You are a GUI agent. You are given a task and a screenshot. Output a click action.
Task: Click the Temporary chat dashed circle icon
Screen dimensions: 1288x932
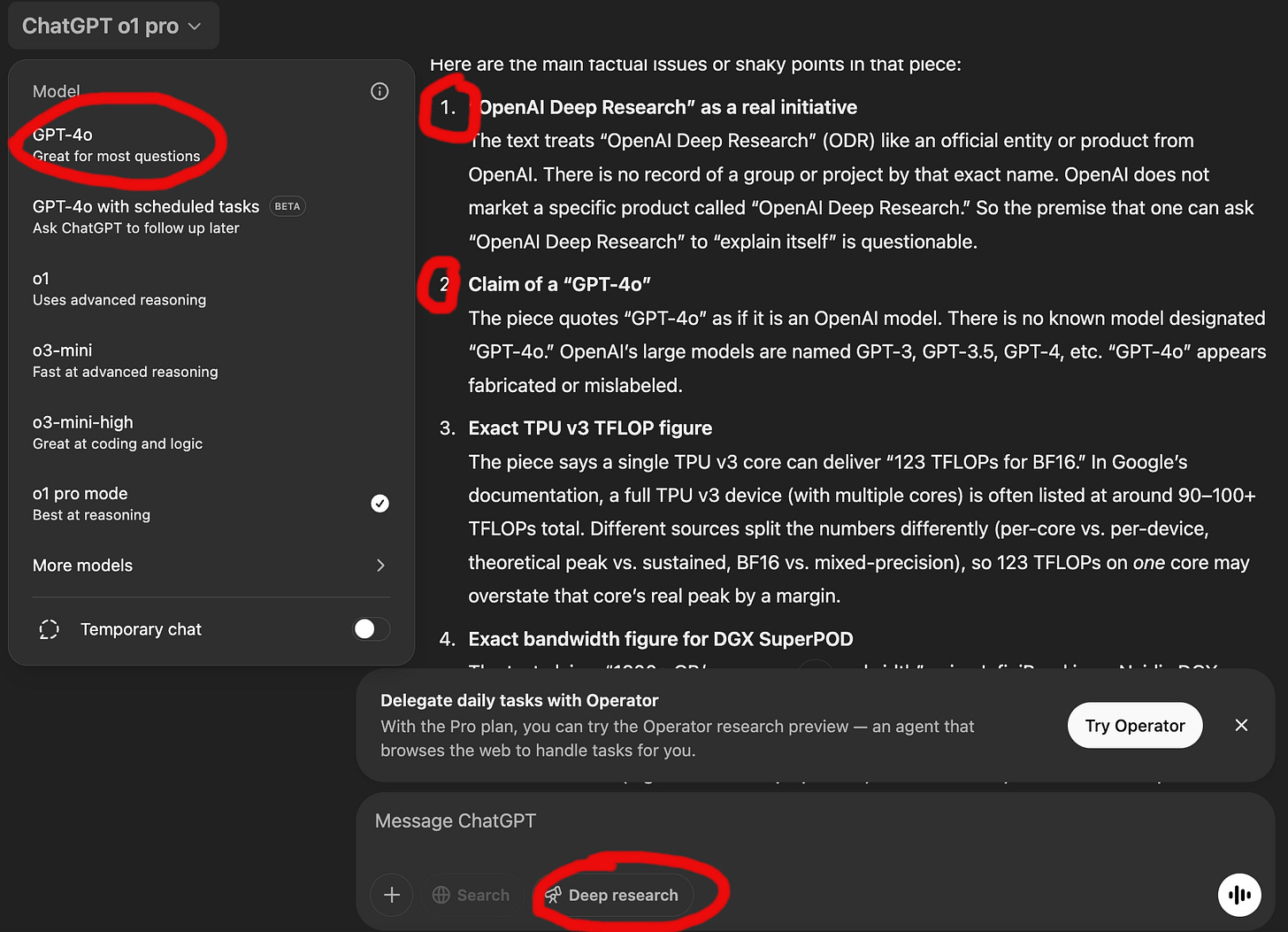50,629
